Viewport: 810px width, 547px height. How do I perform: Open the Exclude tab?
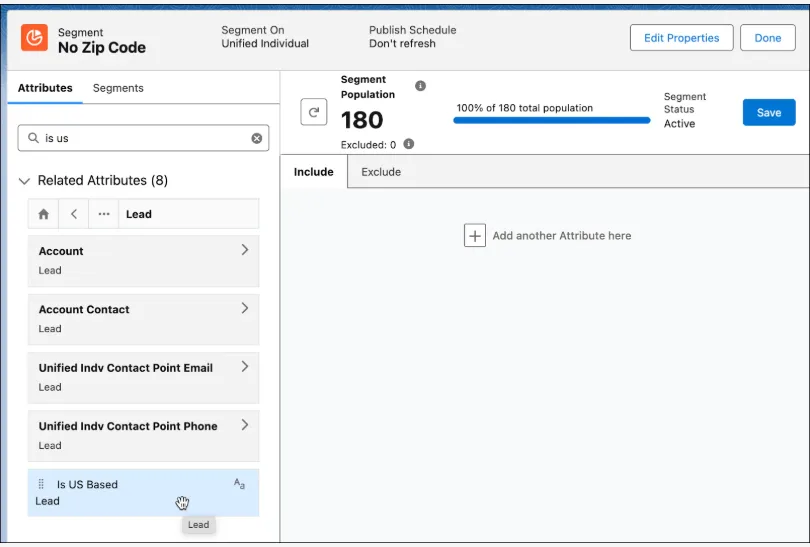381,172
